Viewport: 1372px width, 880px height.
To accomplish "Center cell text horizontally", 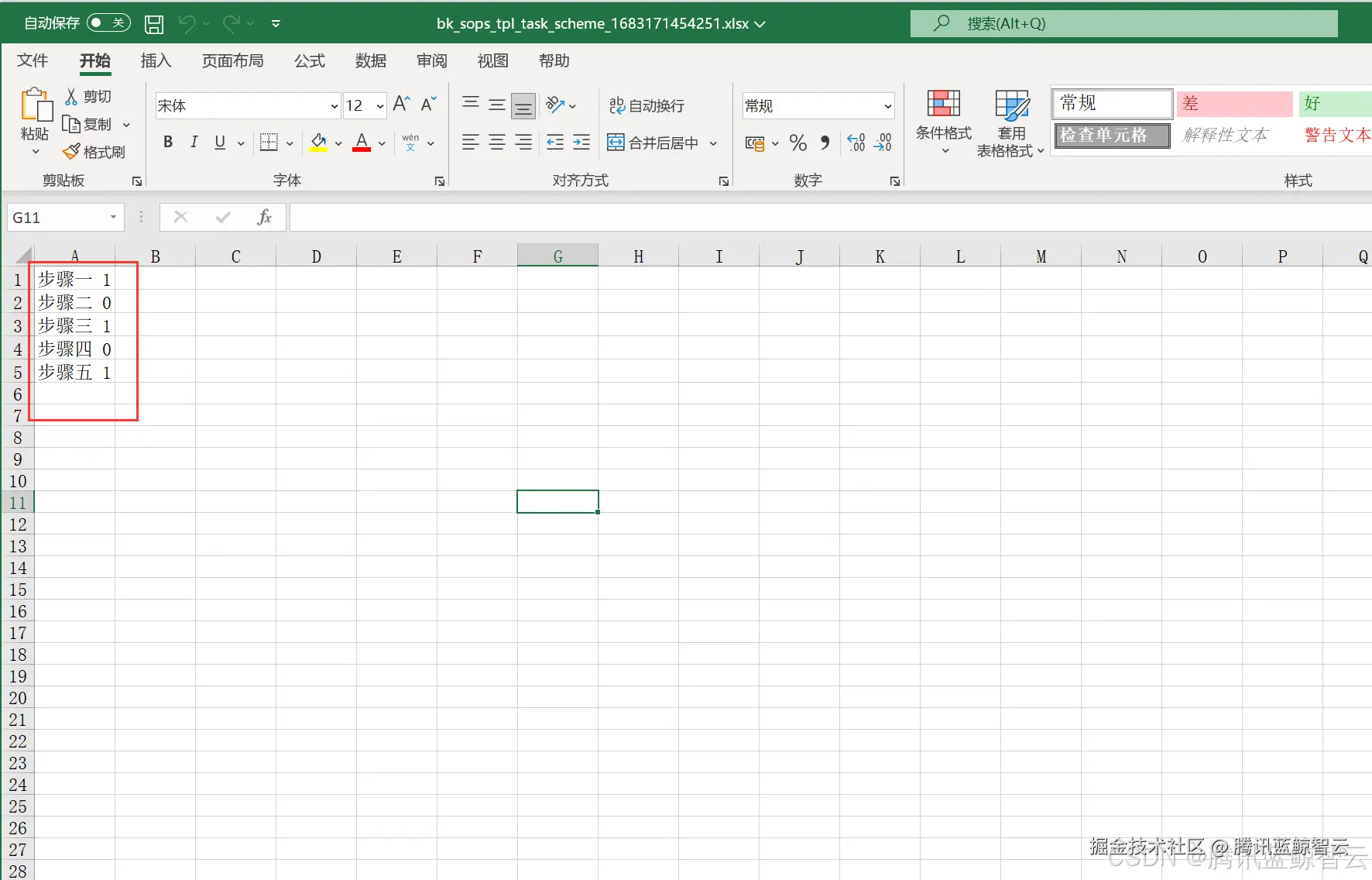I will (x=497, y=142).
